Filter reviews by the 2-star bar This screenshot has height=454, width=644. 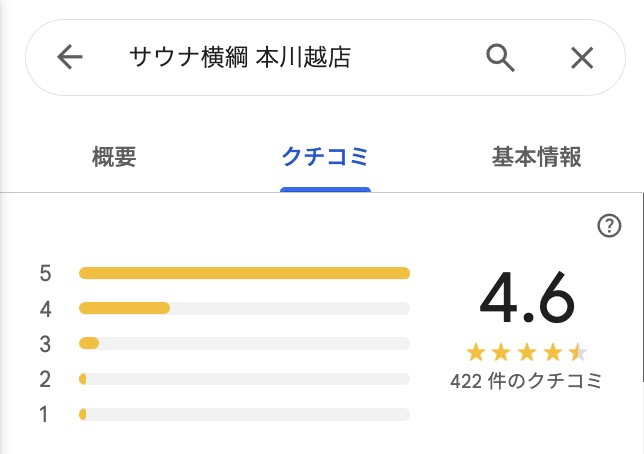244,379
